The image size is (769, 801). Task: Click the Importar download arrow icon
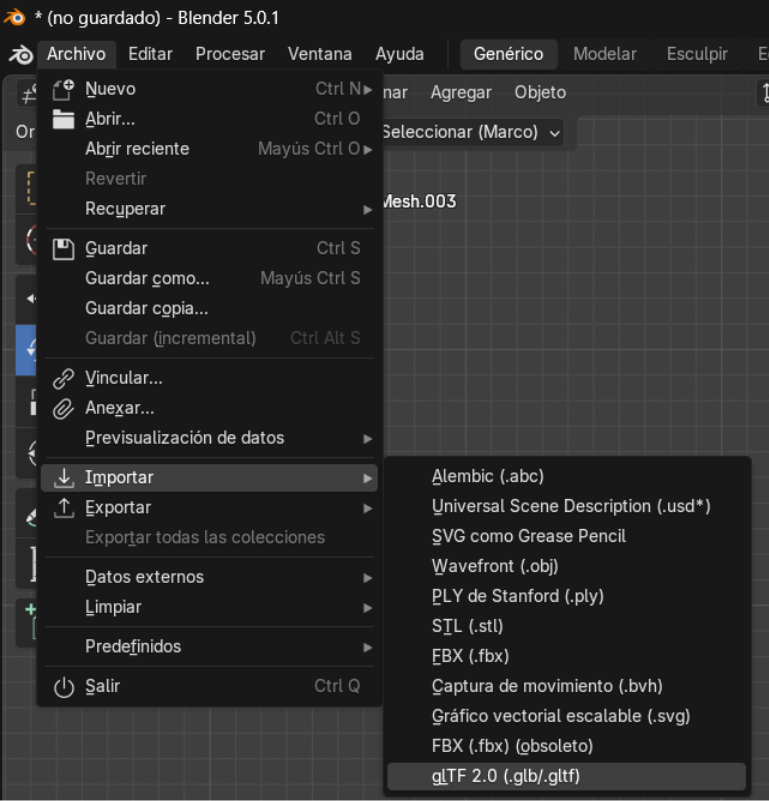(63, 478)
